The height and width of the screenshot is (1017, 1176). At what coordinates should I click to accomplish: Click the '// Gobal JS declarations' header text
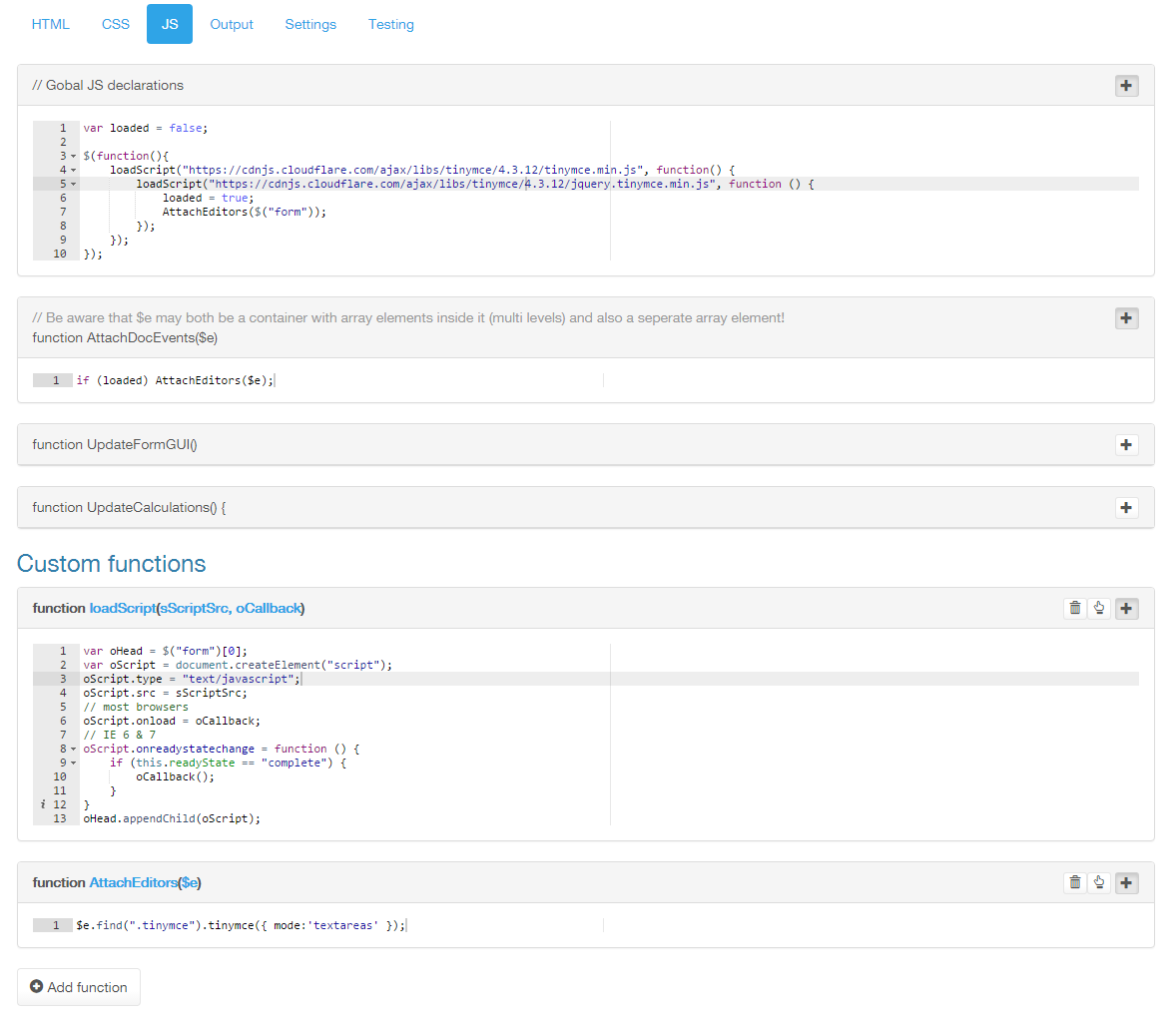(x=107, y=86)
